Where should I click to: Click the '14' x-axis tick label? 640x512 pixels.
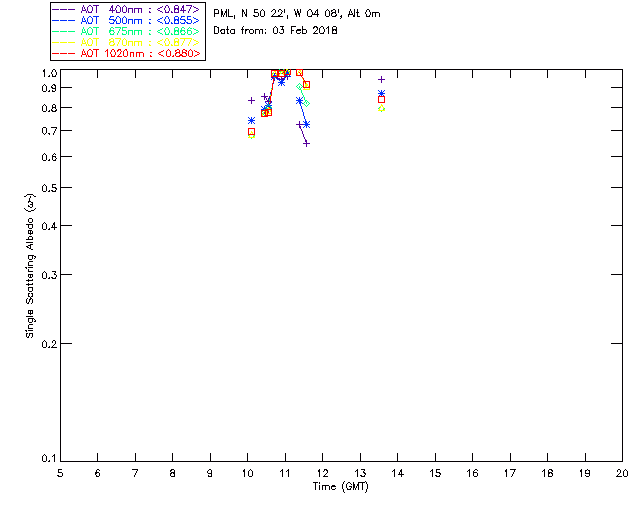(398, 473)
